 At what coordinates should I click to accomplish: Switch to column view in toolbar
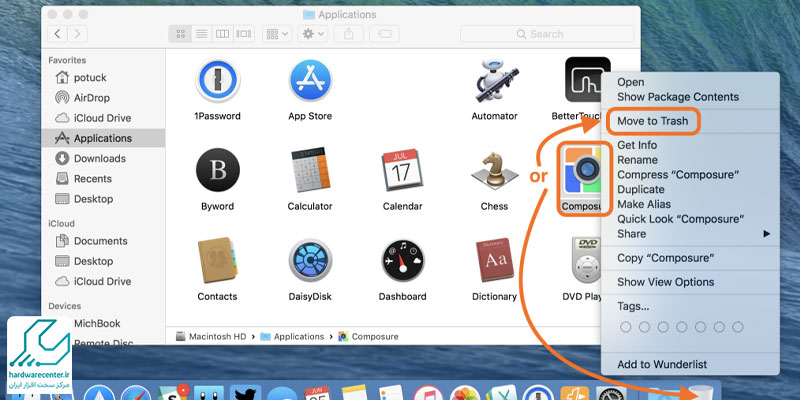pos(220,34)
